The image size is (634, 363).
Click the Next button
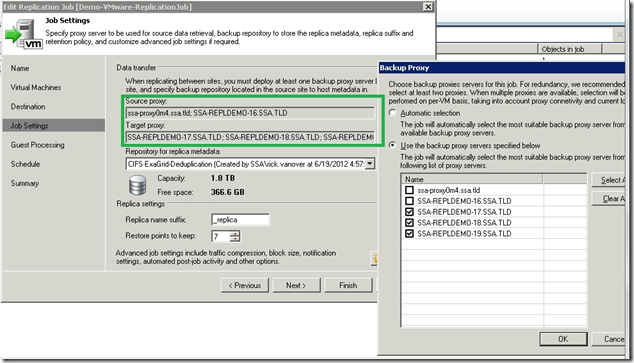(x=296, y=285)
